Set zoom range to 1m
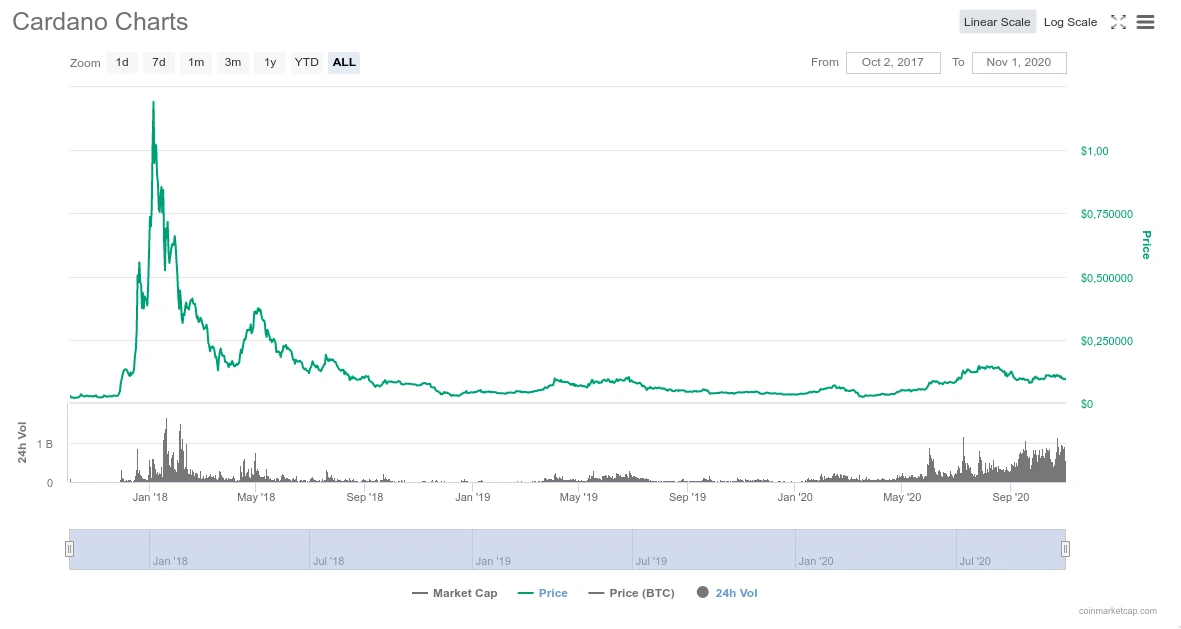The height and width of the screenshot is (629, 1181). click(x=196, y=63)
